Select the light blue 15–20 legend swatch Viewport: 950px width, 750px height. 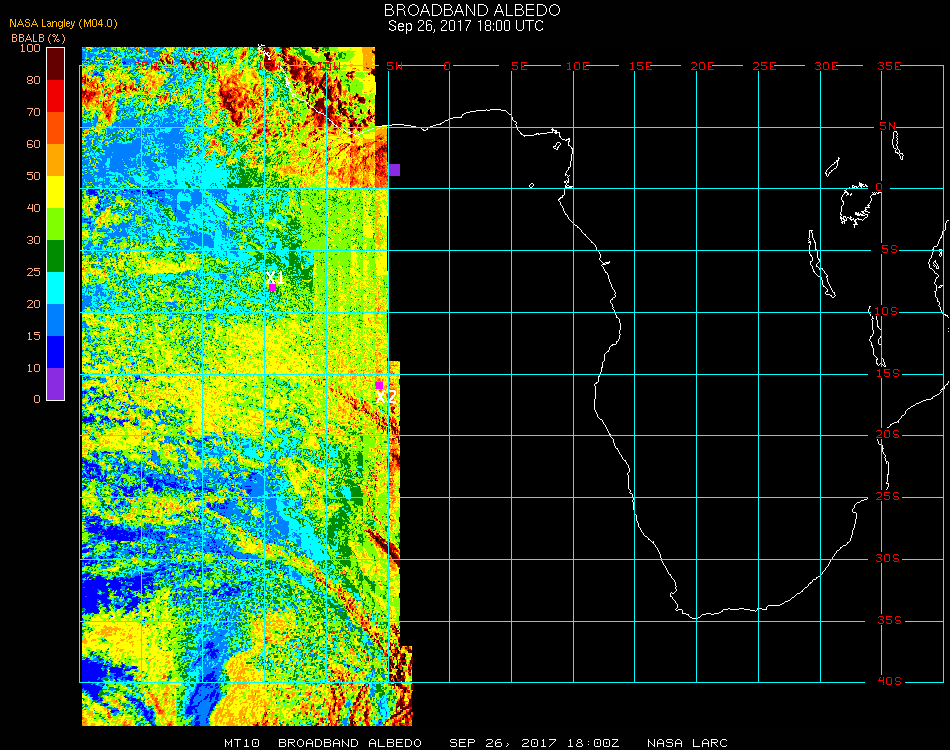tap(56, 320)
